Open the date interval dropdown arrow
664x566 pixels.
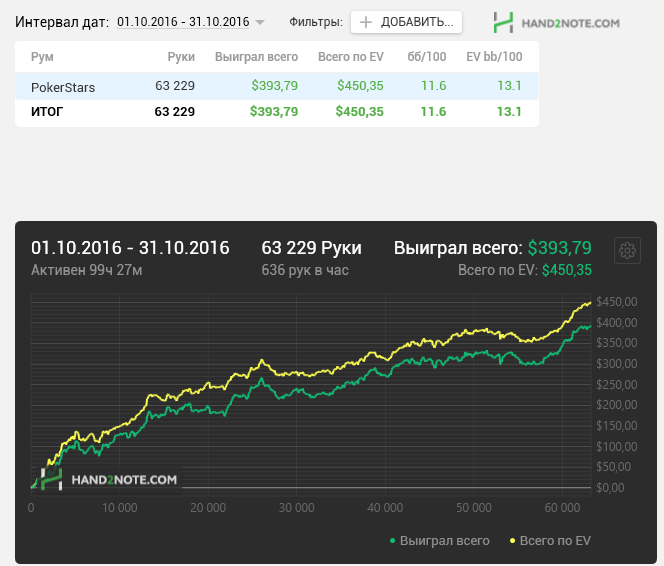point(260,22)
